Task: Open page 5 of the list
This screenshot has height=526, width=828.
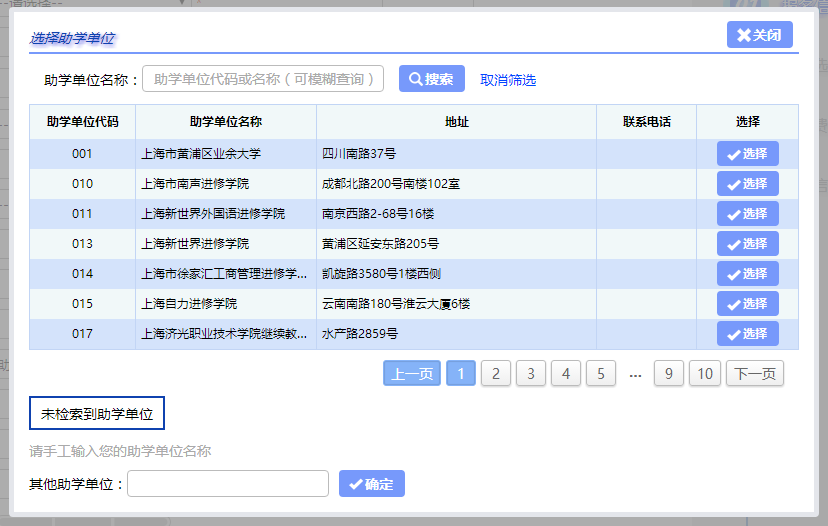Action: (600, 374)
